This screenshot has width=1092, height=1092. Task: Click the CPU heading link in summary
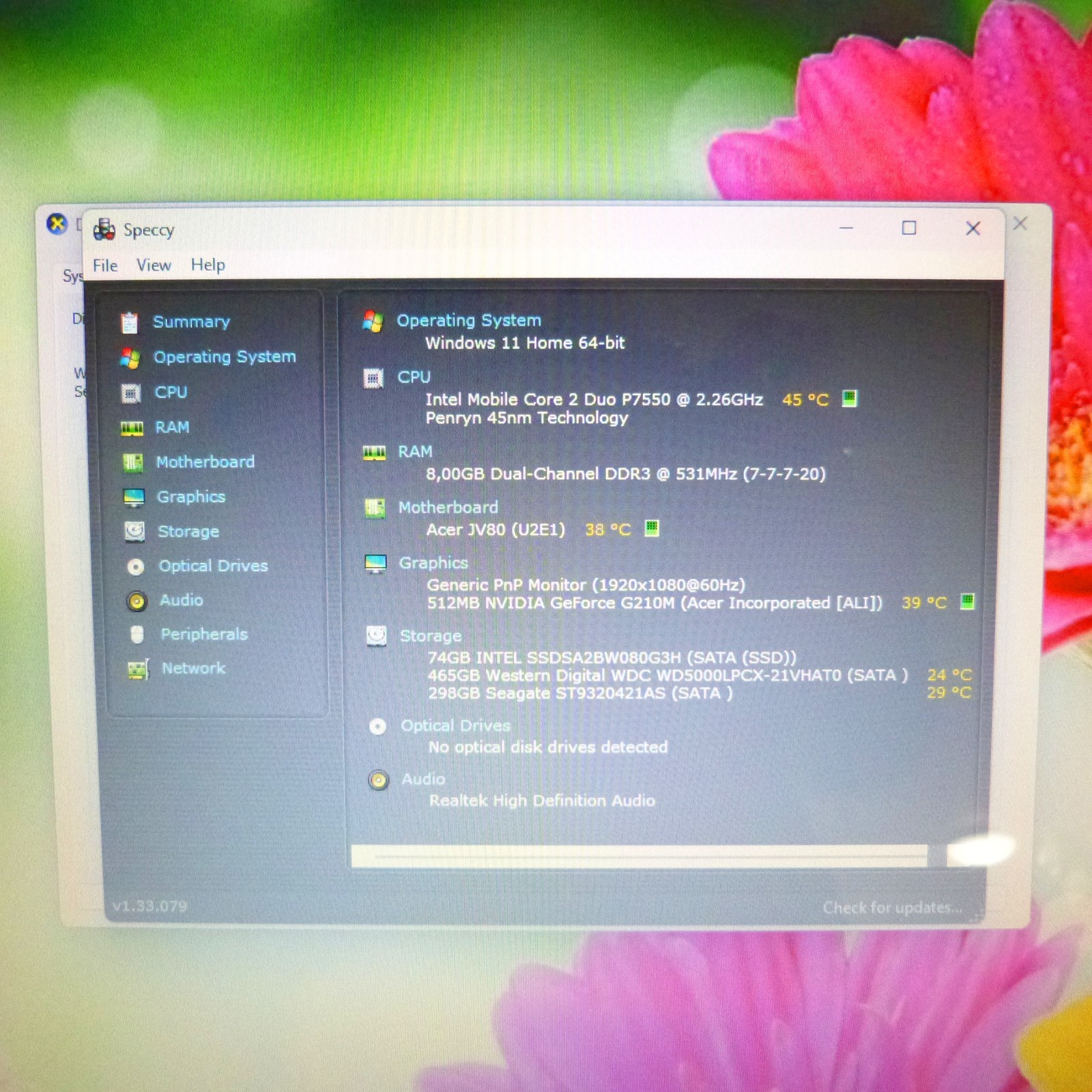[x=414, y=377]
